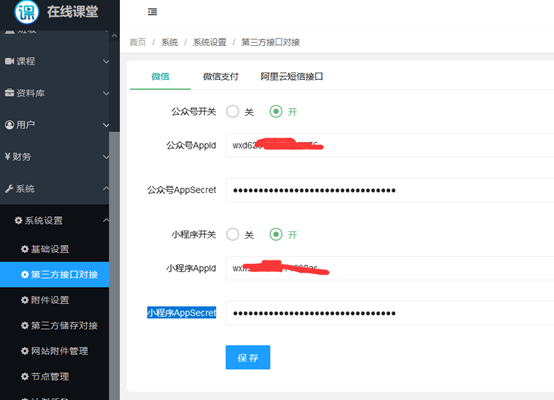
Task: Click the gear icon beside 第三方接口对接
Action: pyautogui.click(x=25, y=275)
